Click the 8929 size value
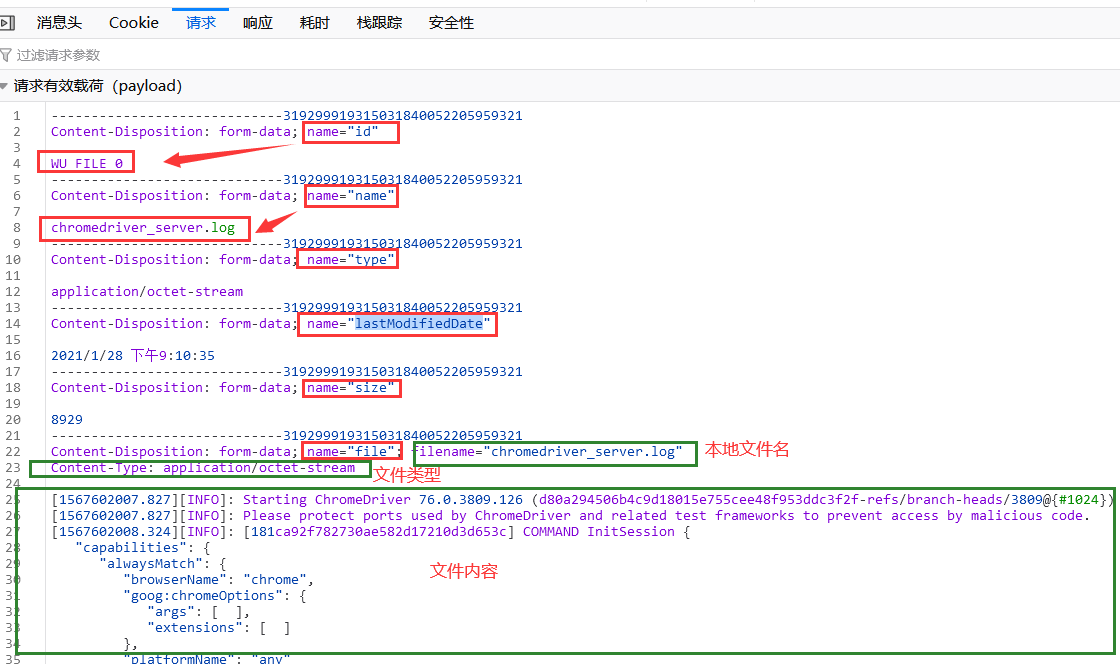Screen dimensions: 1120x664 67,420
